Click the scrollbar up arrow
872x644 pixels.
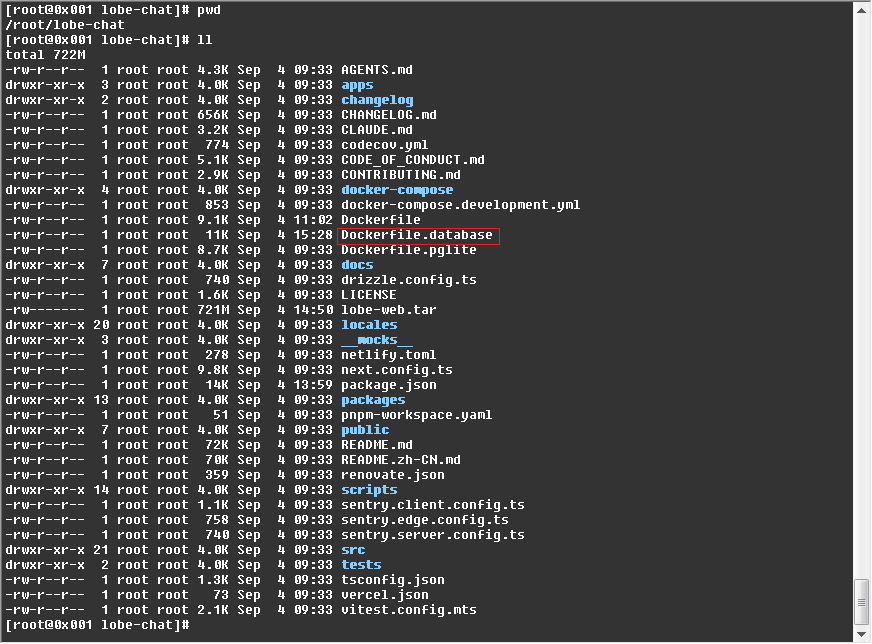pos(861,9)
